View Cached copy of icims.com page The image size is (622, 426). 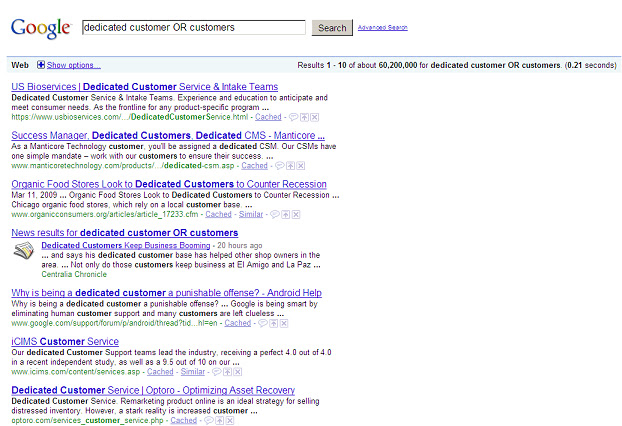coord(160,372)
